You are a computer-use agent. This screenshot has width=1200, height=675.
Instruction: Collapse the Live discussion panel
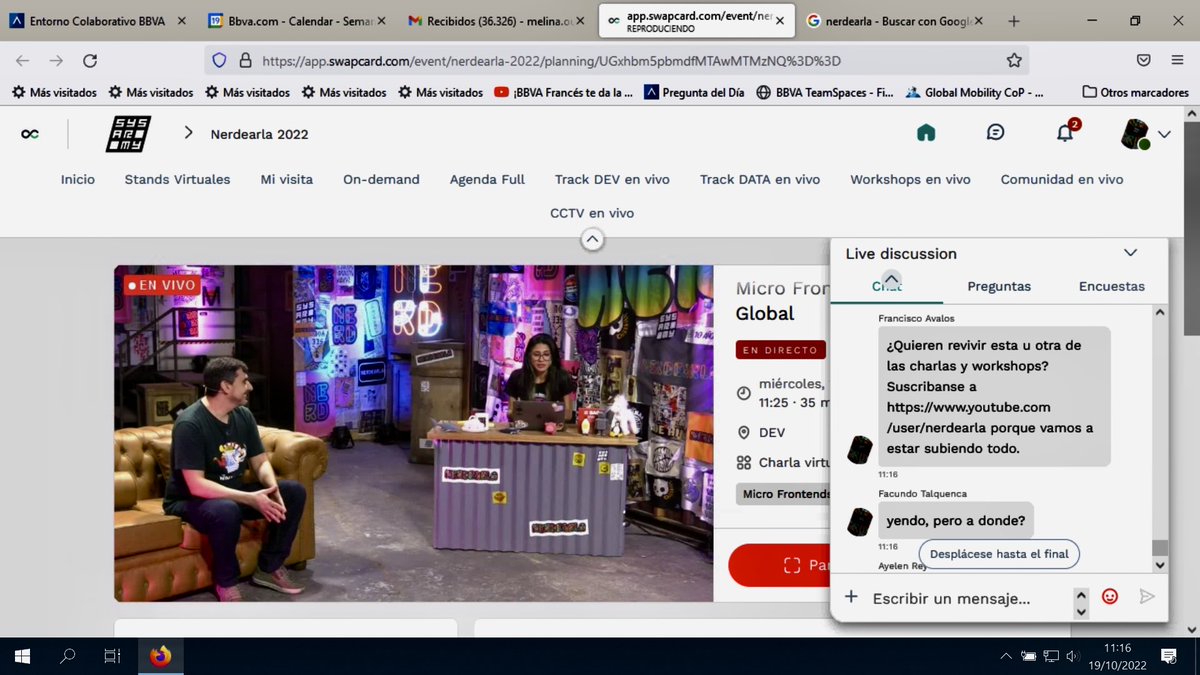[1130, 253]
